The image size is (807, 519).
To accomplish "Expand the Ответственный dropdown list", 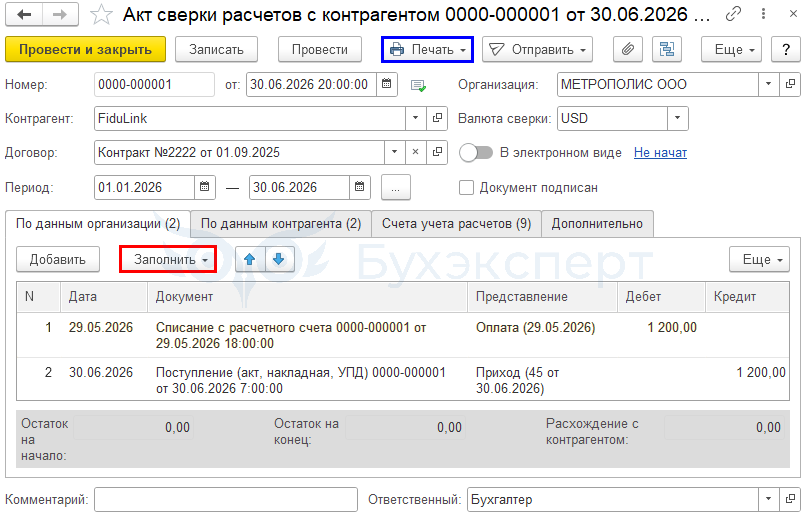I will coord(768,499).
